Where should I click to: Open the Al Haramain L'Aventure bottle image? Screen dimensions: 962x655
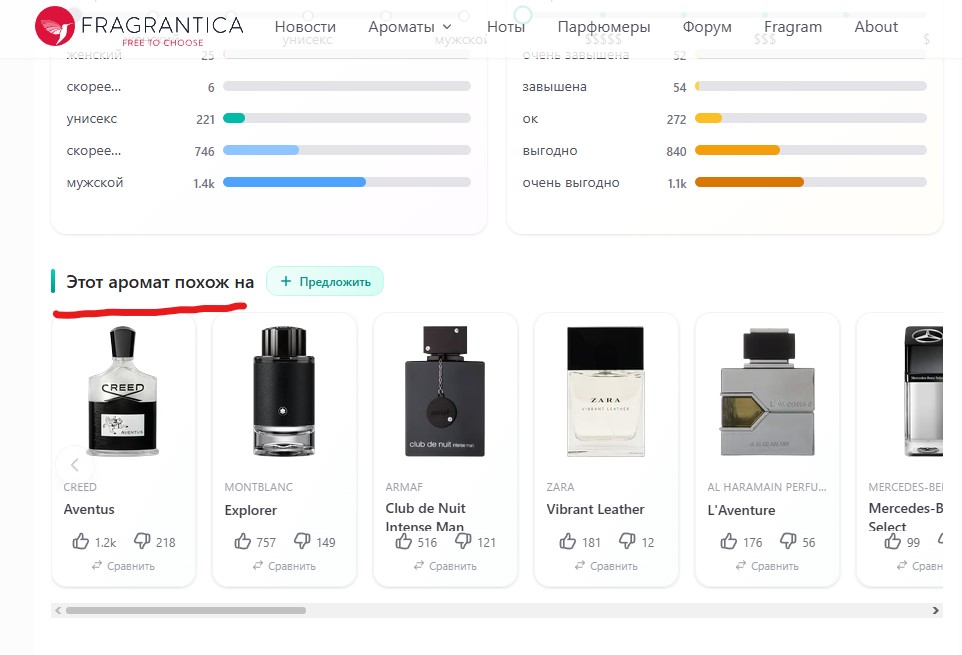(767, 393)
